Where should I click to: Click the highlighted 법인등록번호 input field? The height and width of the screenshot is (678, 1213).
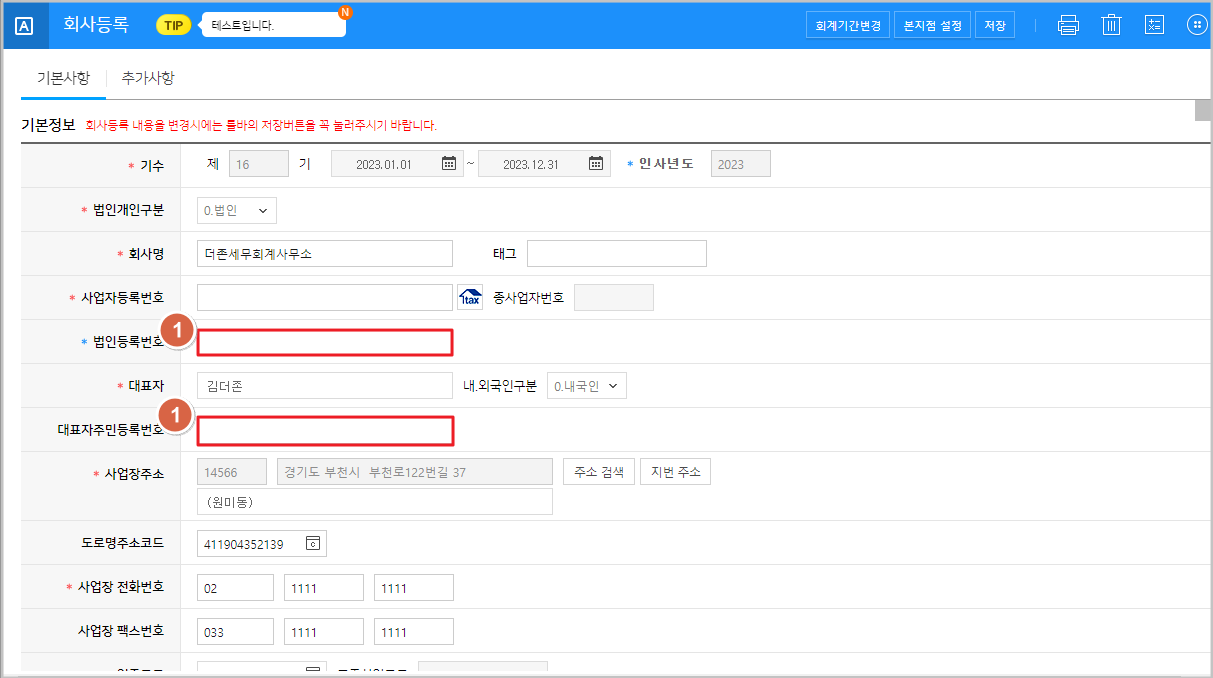(324, 342)
